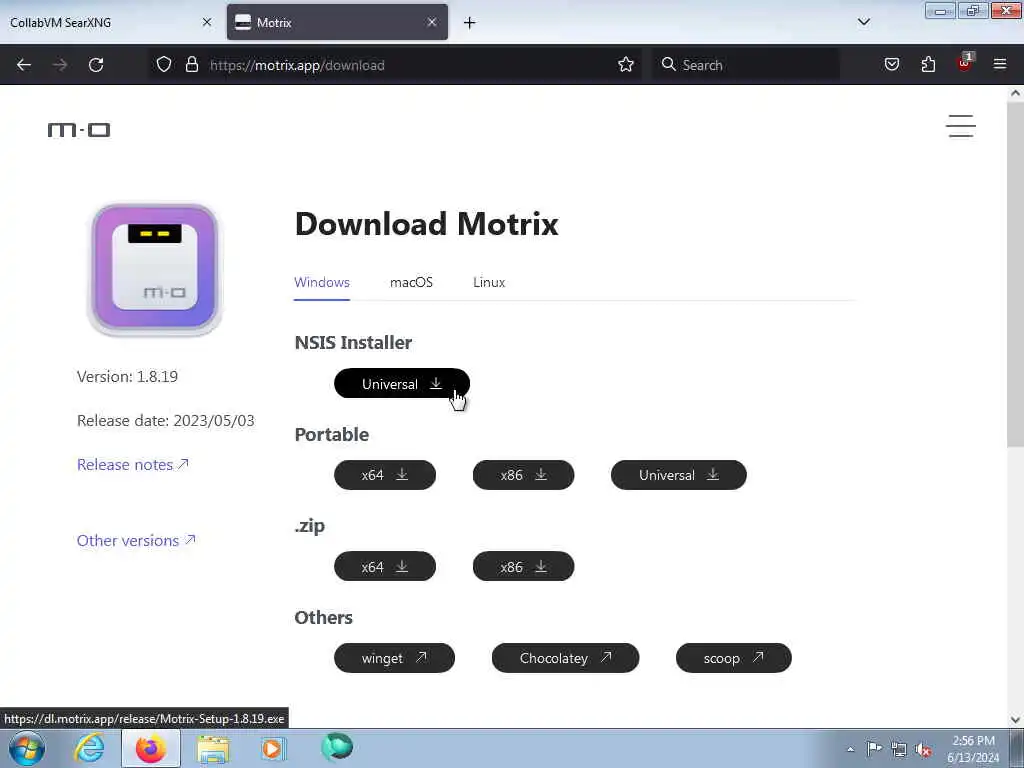Open the Windows Start menu
The width and height of the screenshot is (1024, 768).
pyautogui.click(x=27, y=748)
